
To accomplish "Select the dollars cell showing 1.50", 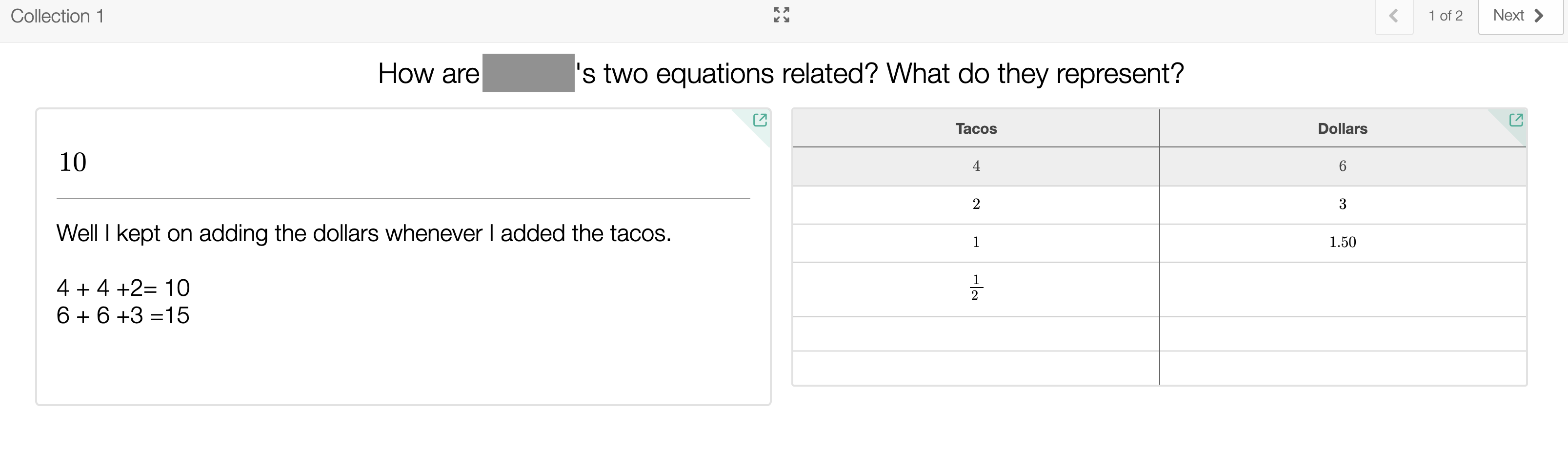I will [1342, 243].
